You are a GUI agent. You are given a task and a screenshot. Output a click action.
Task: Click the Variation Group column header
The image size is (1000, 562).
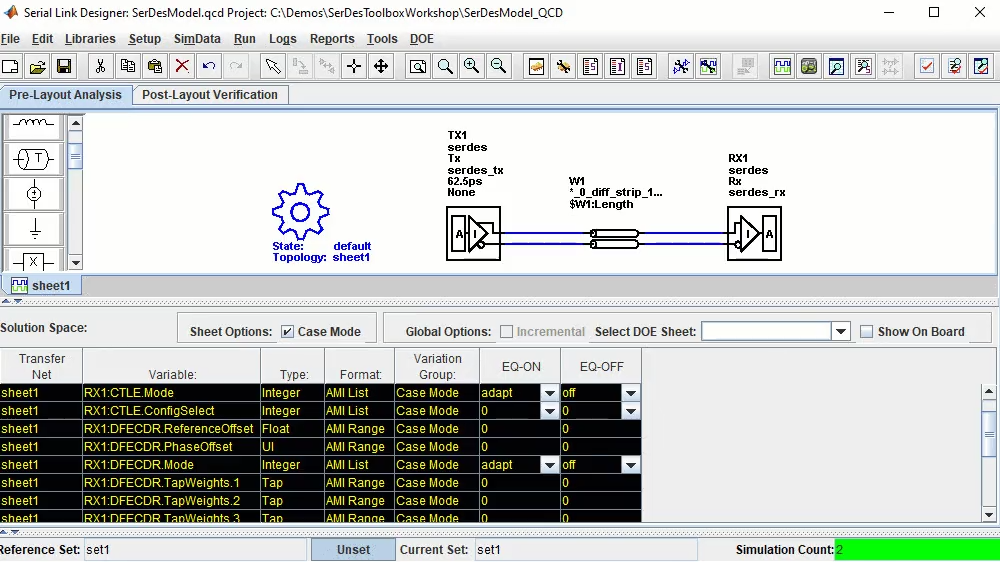click(x=437, y=367)
